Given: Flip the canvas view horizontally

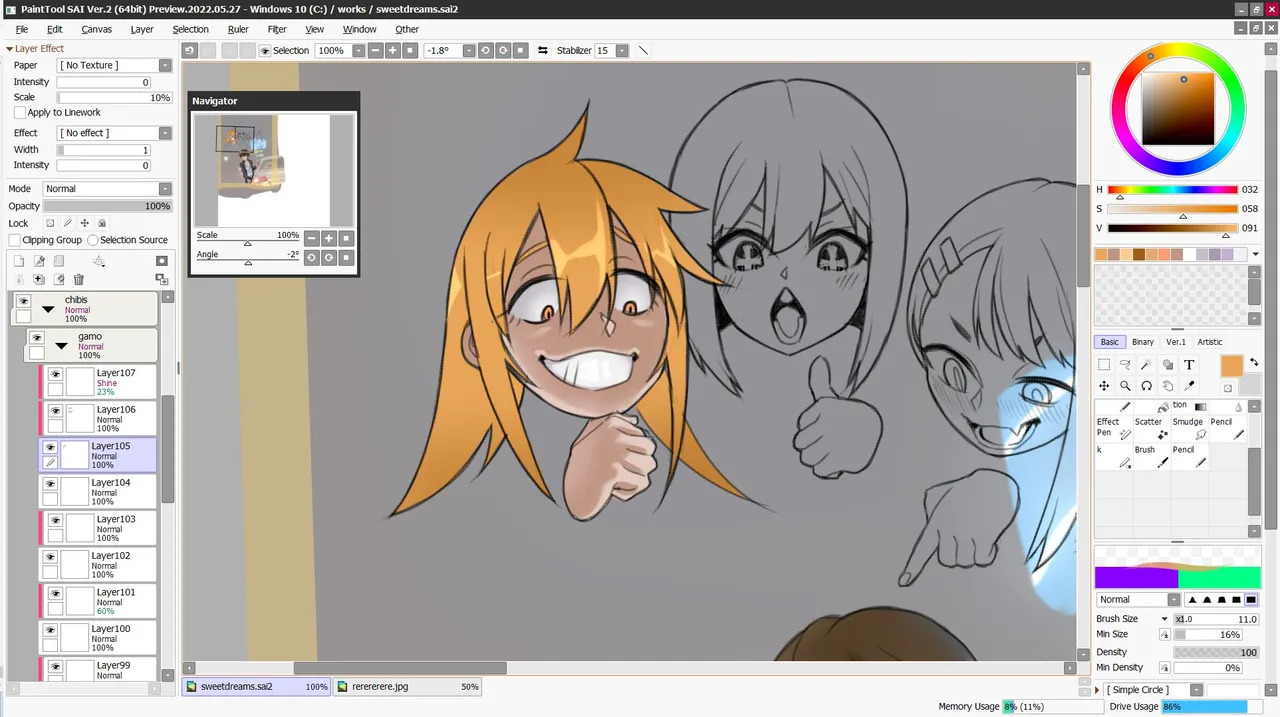Looking at the screenshot, I should coord(542,50).
